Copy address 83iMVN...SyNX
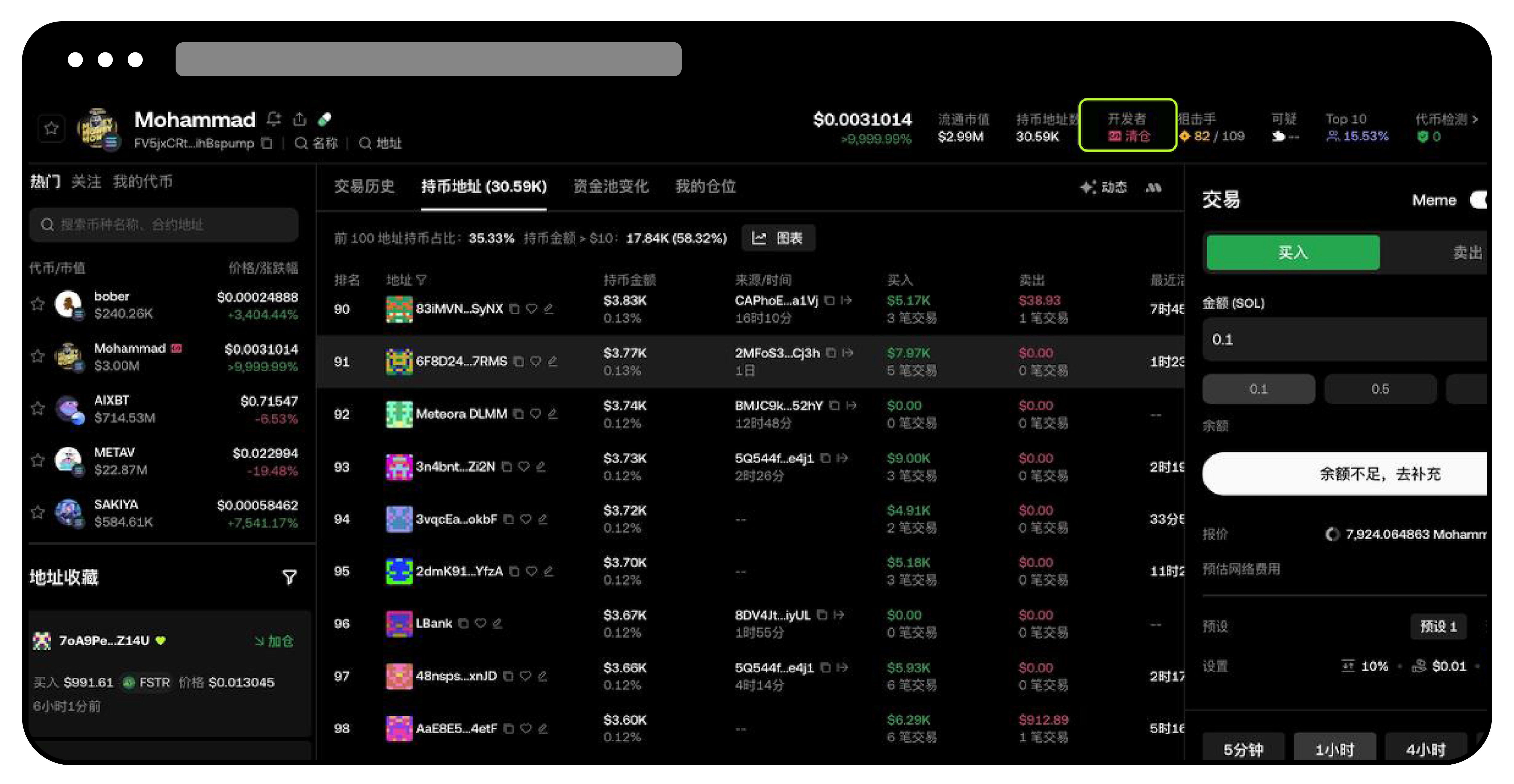This screenshot has width=1514, height=784. tap(514, 309)
